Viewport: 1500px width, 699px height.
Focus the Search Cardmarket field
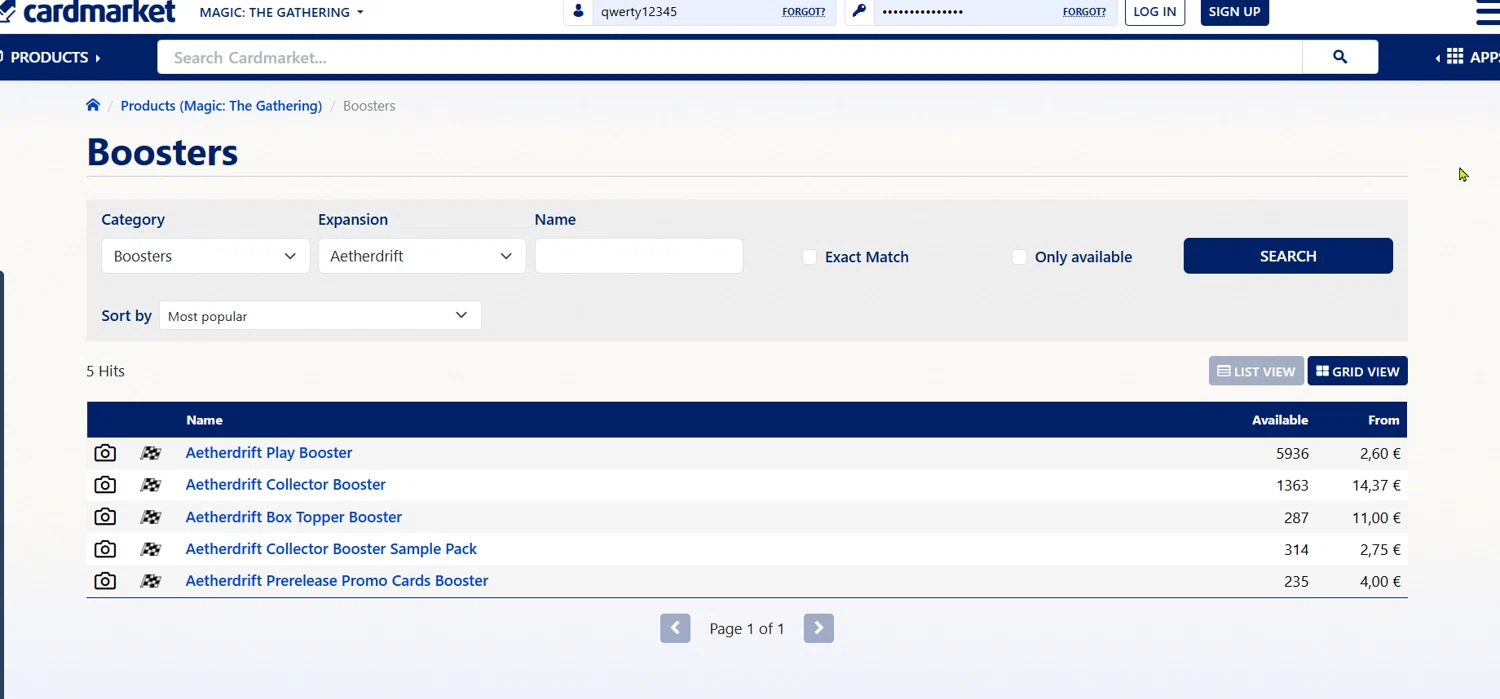pyautogui.click(x=730, y=57)
